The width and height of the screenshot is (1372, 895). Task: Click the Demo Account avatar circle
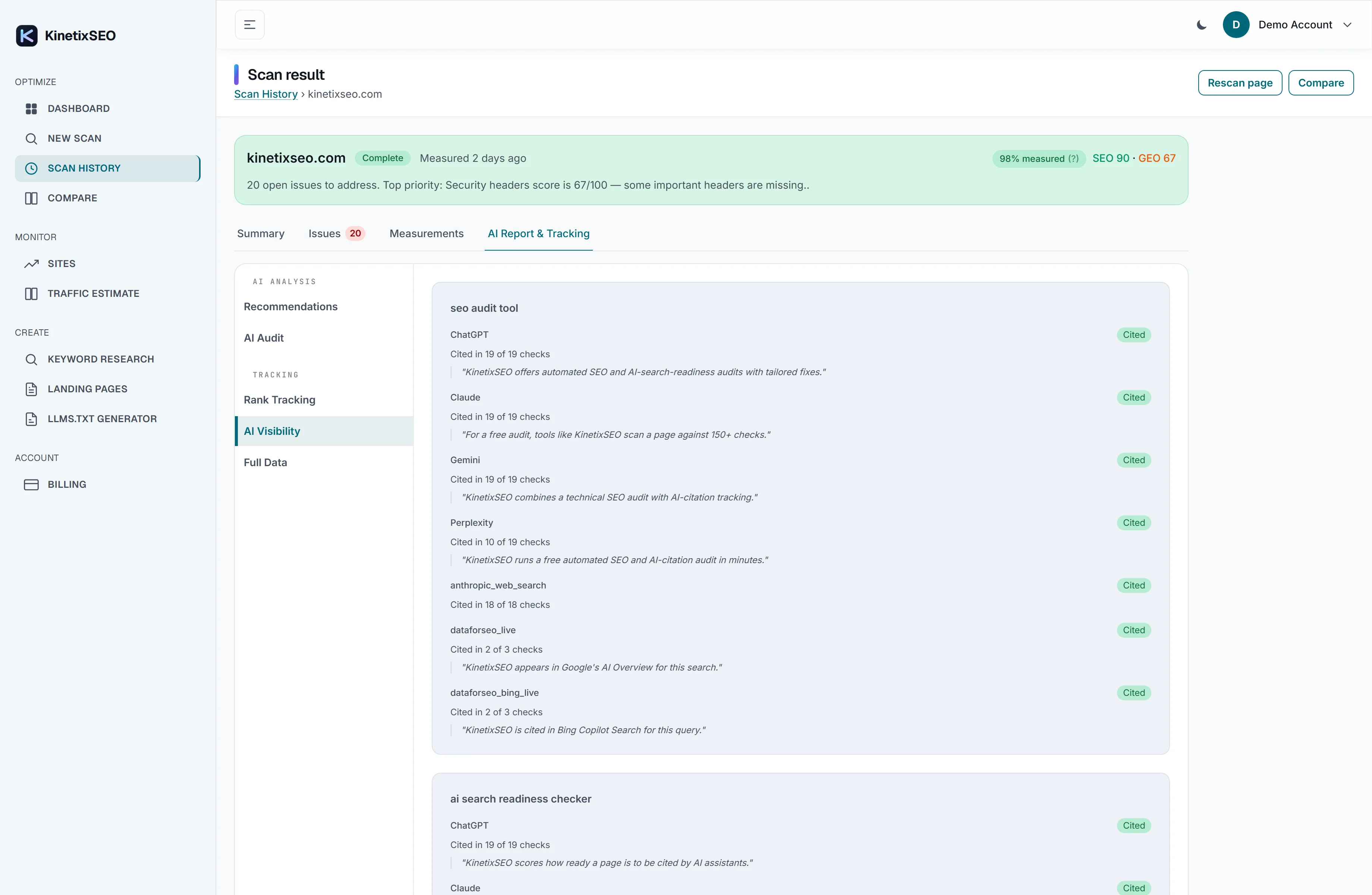coord(1236,25)
